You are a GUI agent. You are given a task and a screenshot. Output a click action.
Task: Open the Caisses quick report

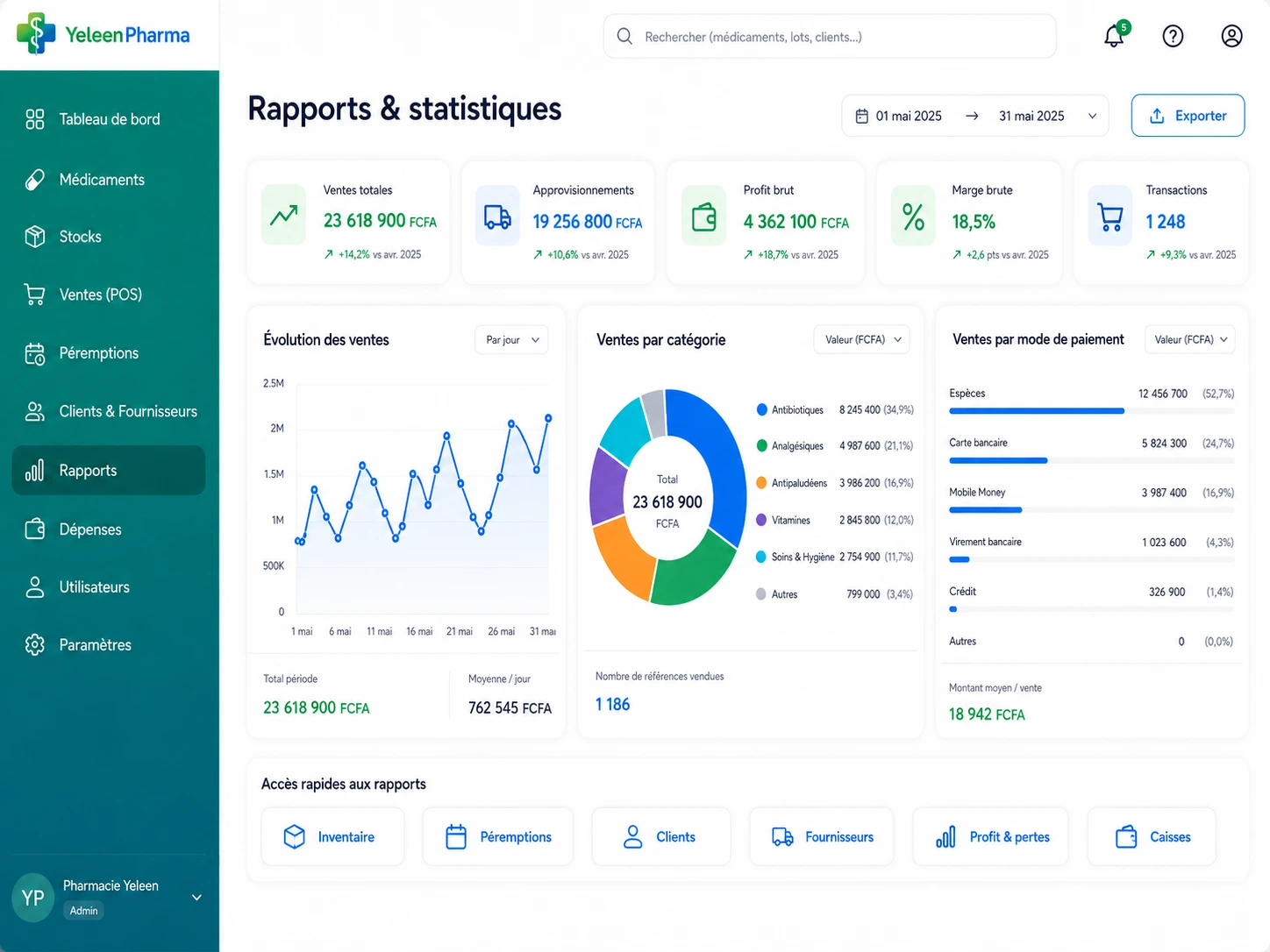[x=1152, y=837]
